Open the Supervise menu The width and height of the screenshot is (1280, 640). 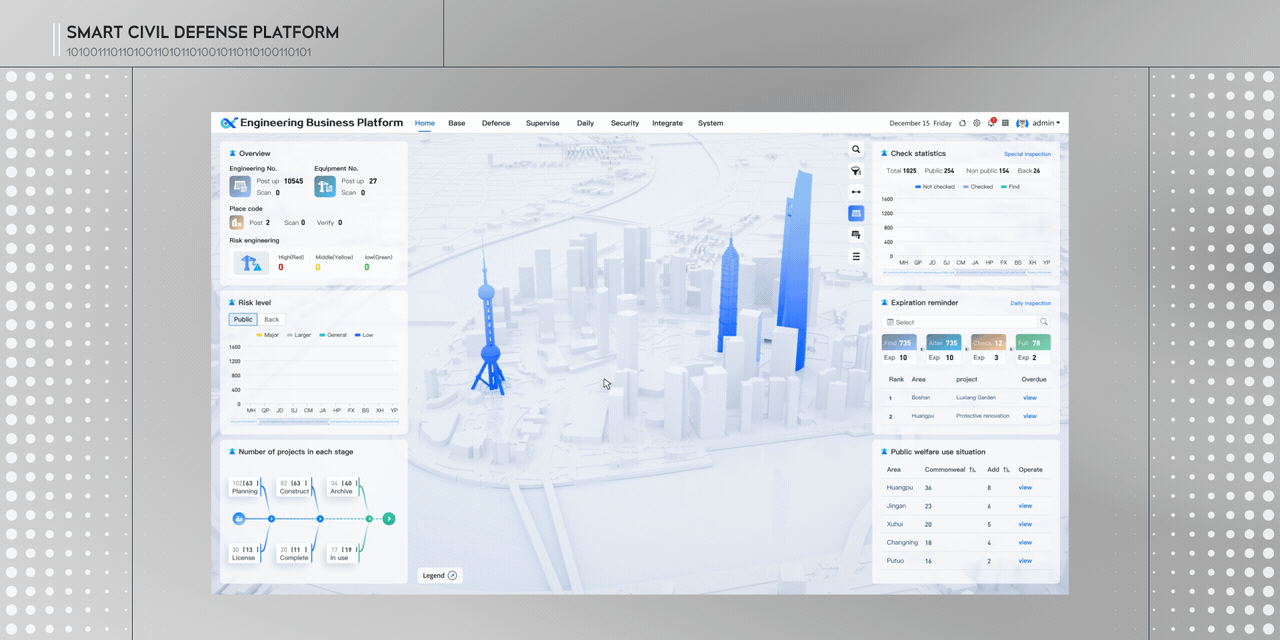543,123
